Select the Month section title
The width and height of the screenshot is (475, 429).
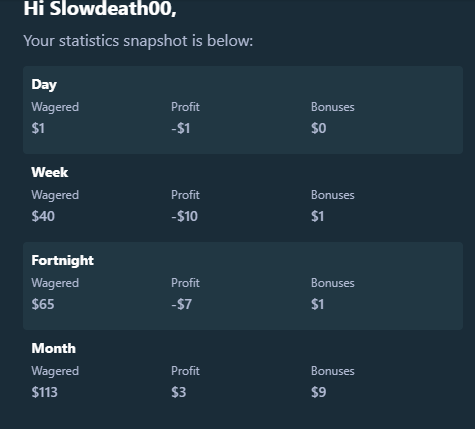tap(54, 348)
